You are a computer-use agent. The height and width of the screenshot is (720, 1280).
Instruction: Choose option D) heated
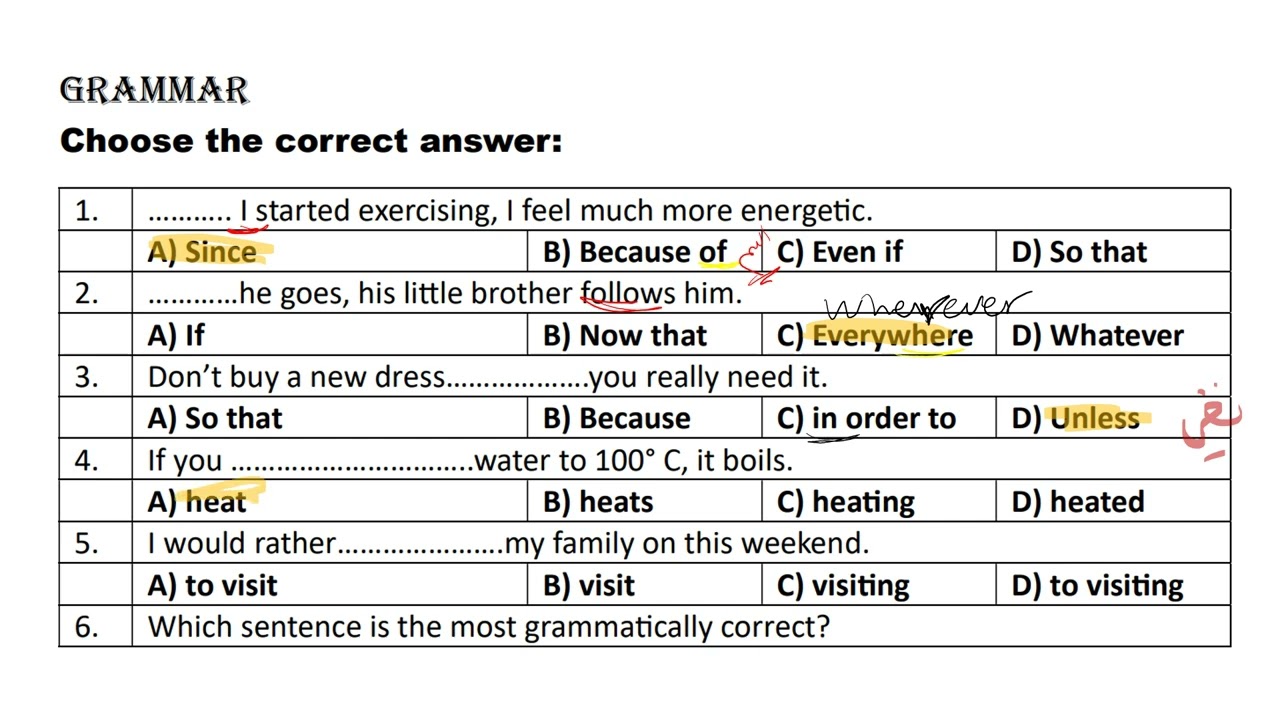click(1078, 501)
